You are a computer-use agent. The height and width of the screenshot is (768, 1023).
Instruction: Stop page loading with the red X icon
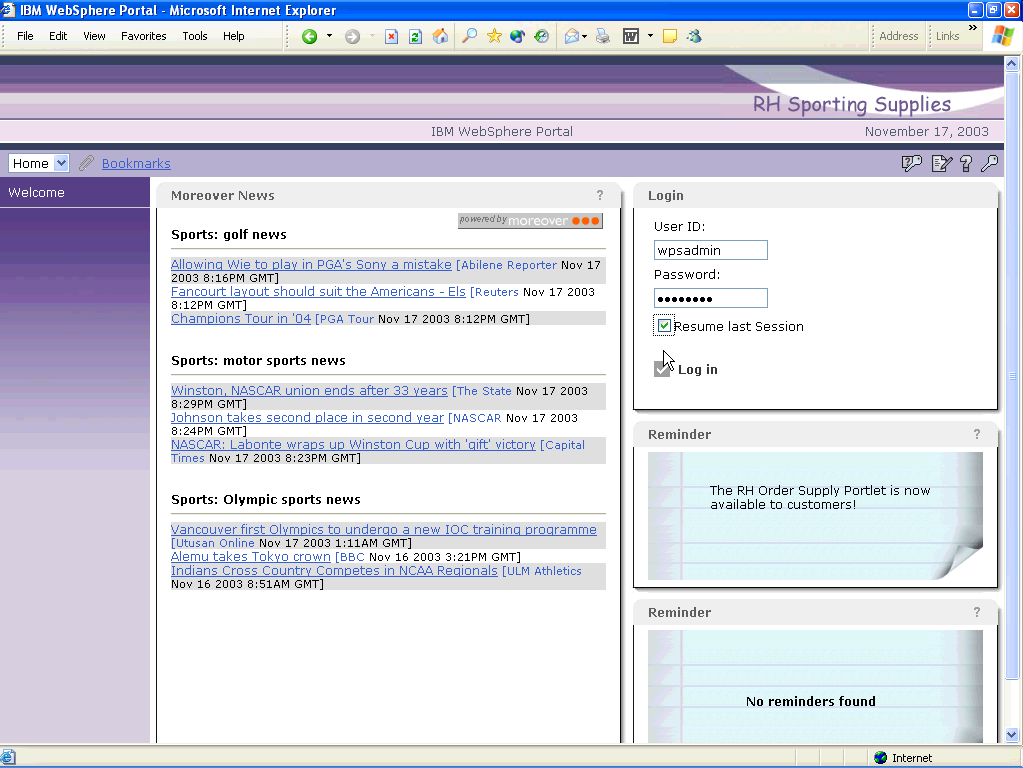click(391, 37)
